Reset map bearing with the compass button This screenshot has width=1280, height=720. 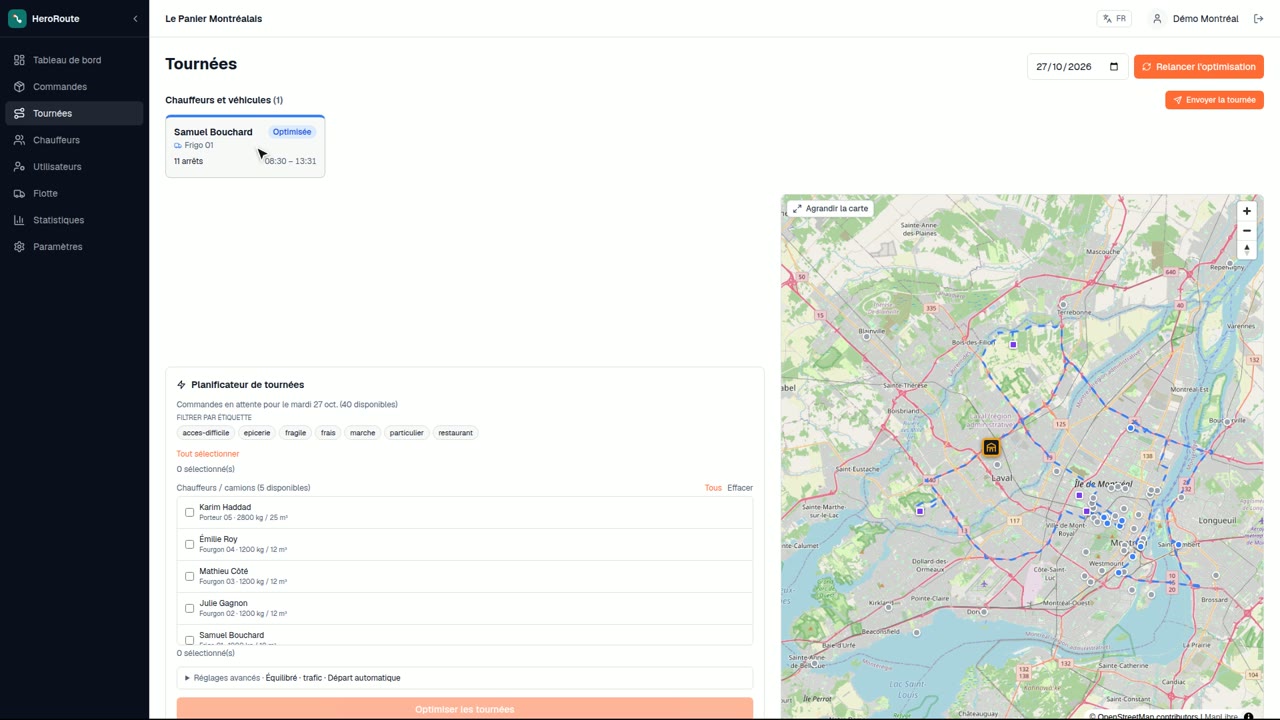click(1246, 249)
